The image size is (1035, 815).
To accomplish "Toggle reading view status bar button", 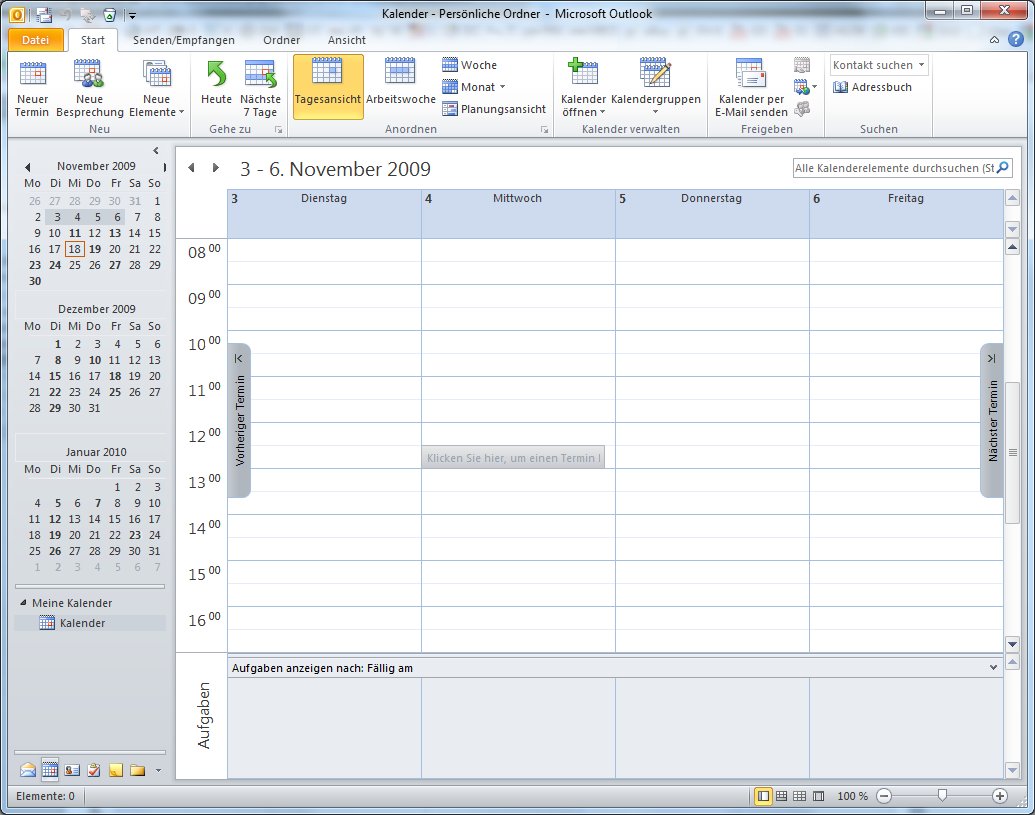I will coord(818,796).
